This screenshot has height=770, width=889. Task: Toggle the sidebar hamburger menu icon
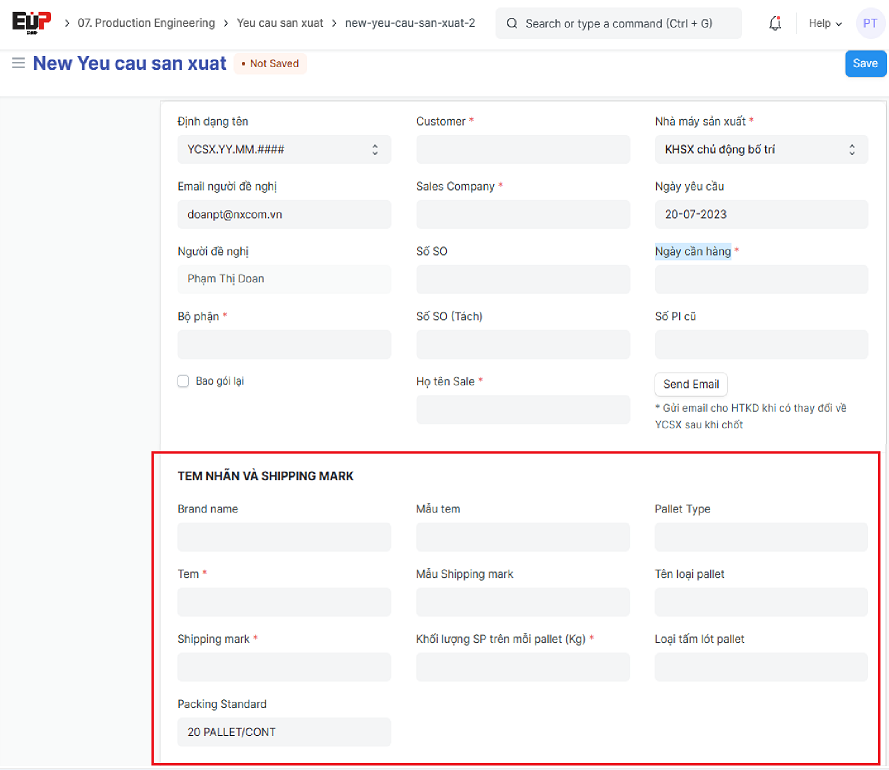pos(17,63)
